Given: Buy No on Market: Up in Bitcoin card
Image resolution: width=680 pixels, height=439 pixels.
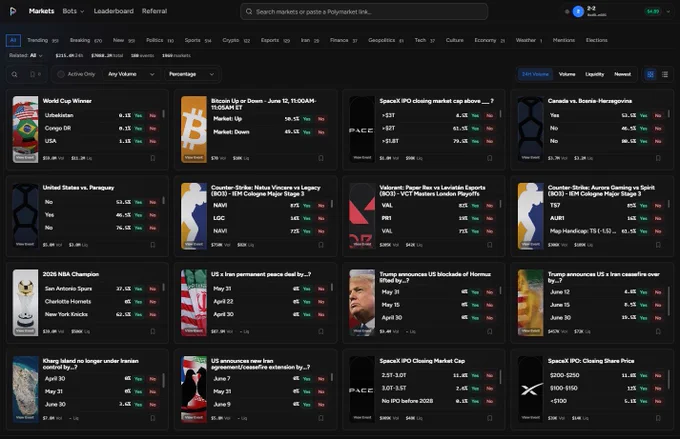Looking at the screenshot, I should coord(321,119).
